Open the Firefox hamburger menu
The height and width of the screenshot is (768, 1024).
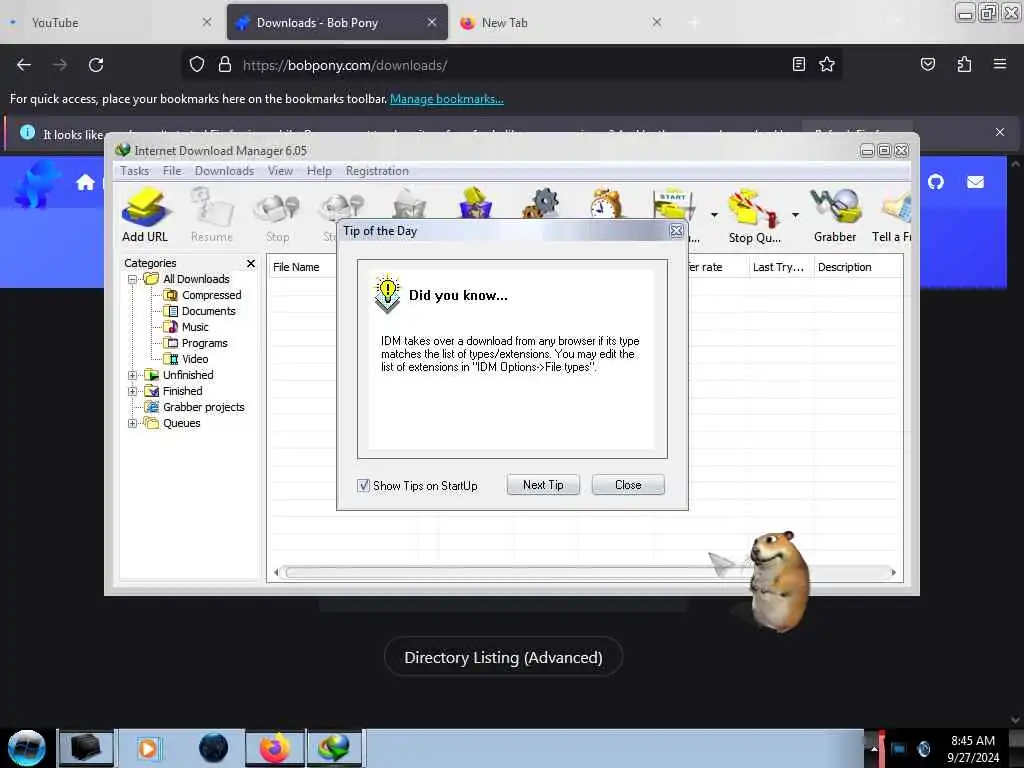point(1000,64)
